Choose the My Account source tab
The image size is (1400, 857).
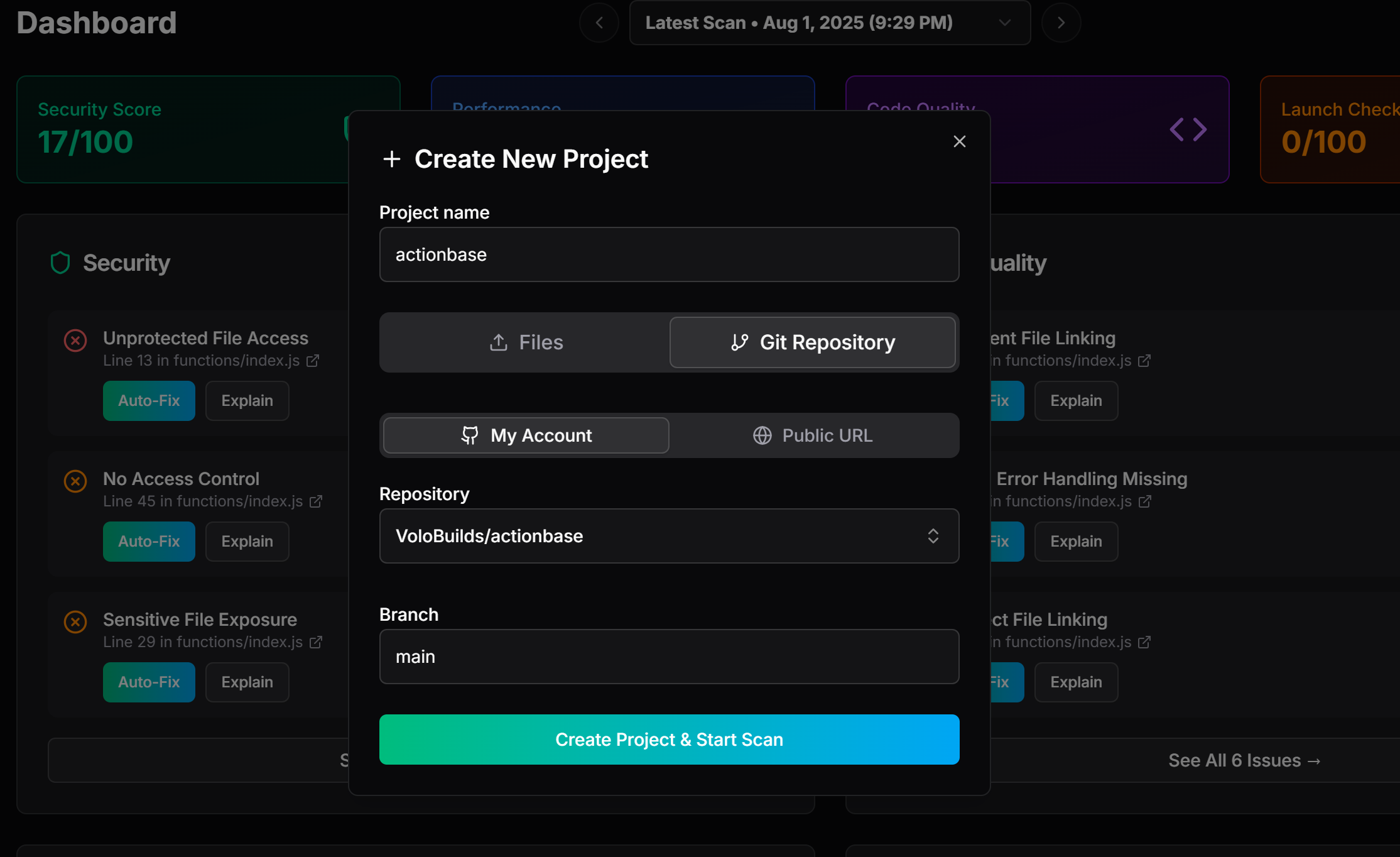(526, 435)
